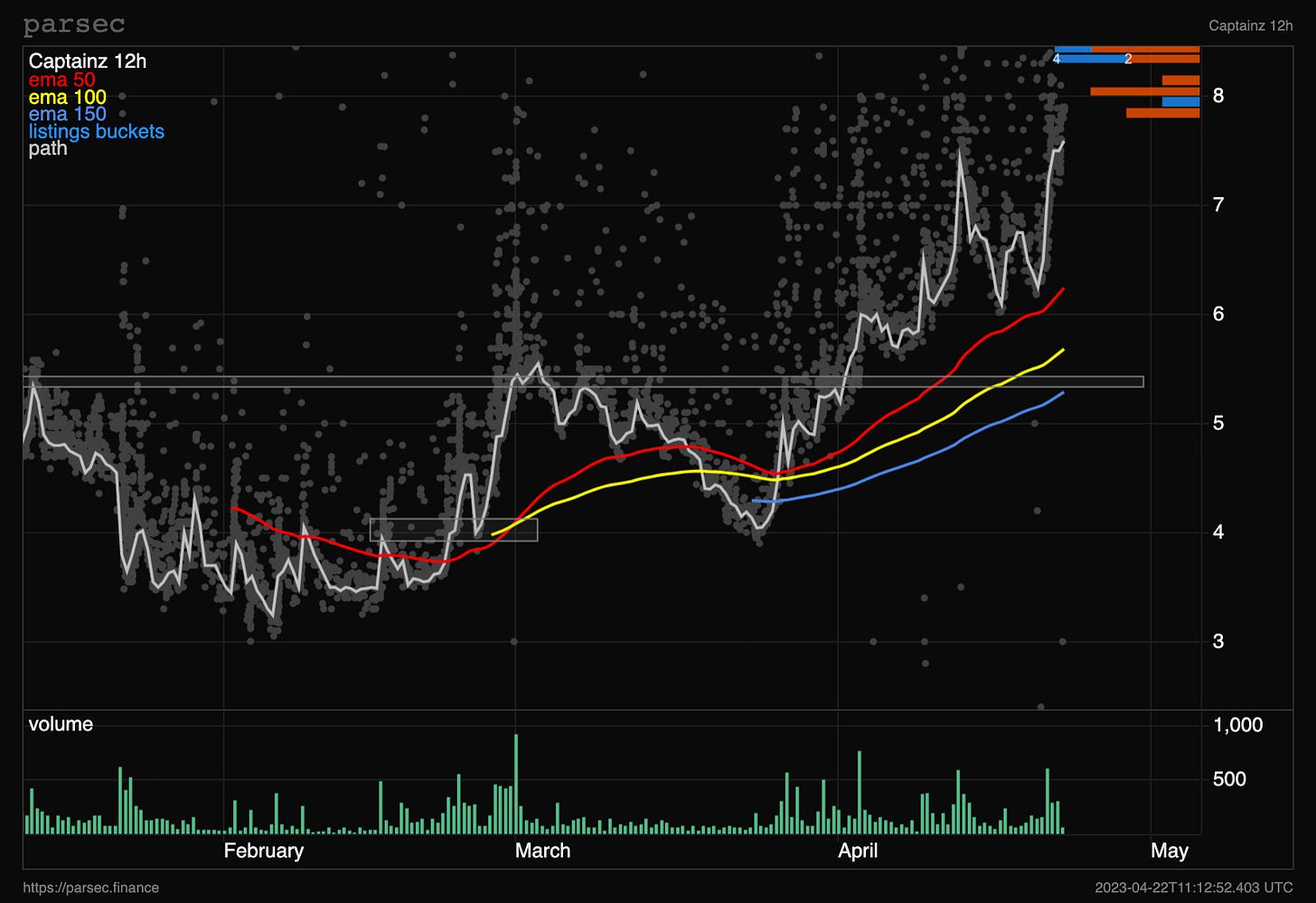Image resolution: width=1316 pixels, height=903 pixels.
Task: Click the tallest green volume bar at March
Action: [516, 784]
